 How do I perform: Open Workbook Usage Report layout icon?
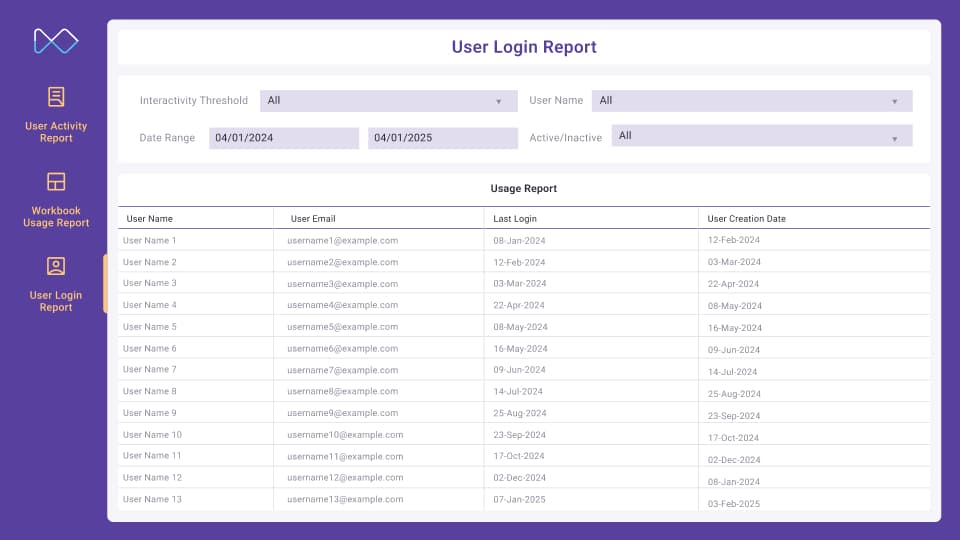(56, 182)
